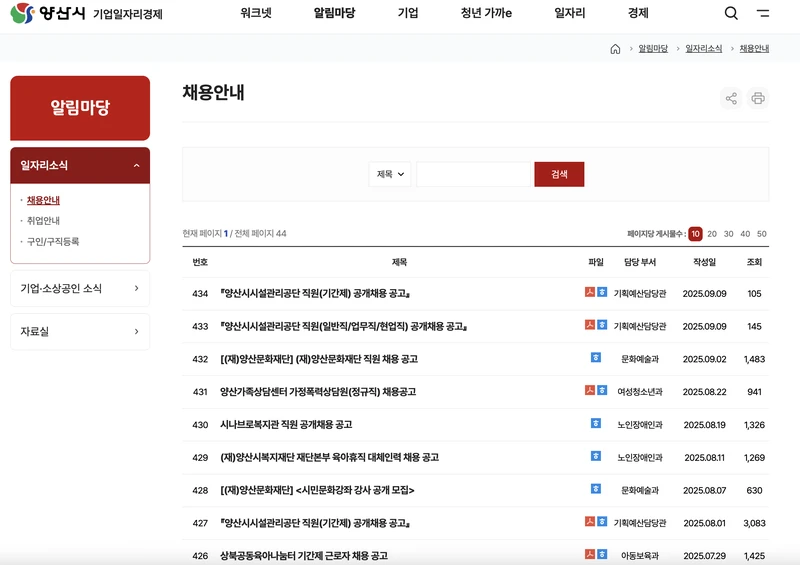This screenshot has width=800, height=565.
Task: Download HWP attachment for post 427
Action: (x=602, y=521)
